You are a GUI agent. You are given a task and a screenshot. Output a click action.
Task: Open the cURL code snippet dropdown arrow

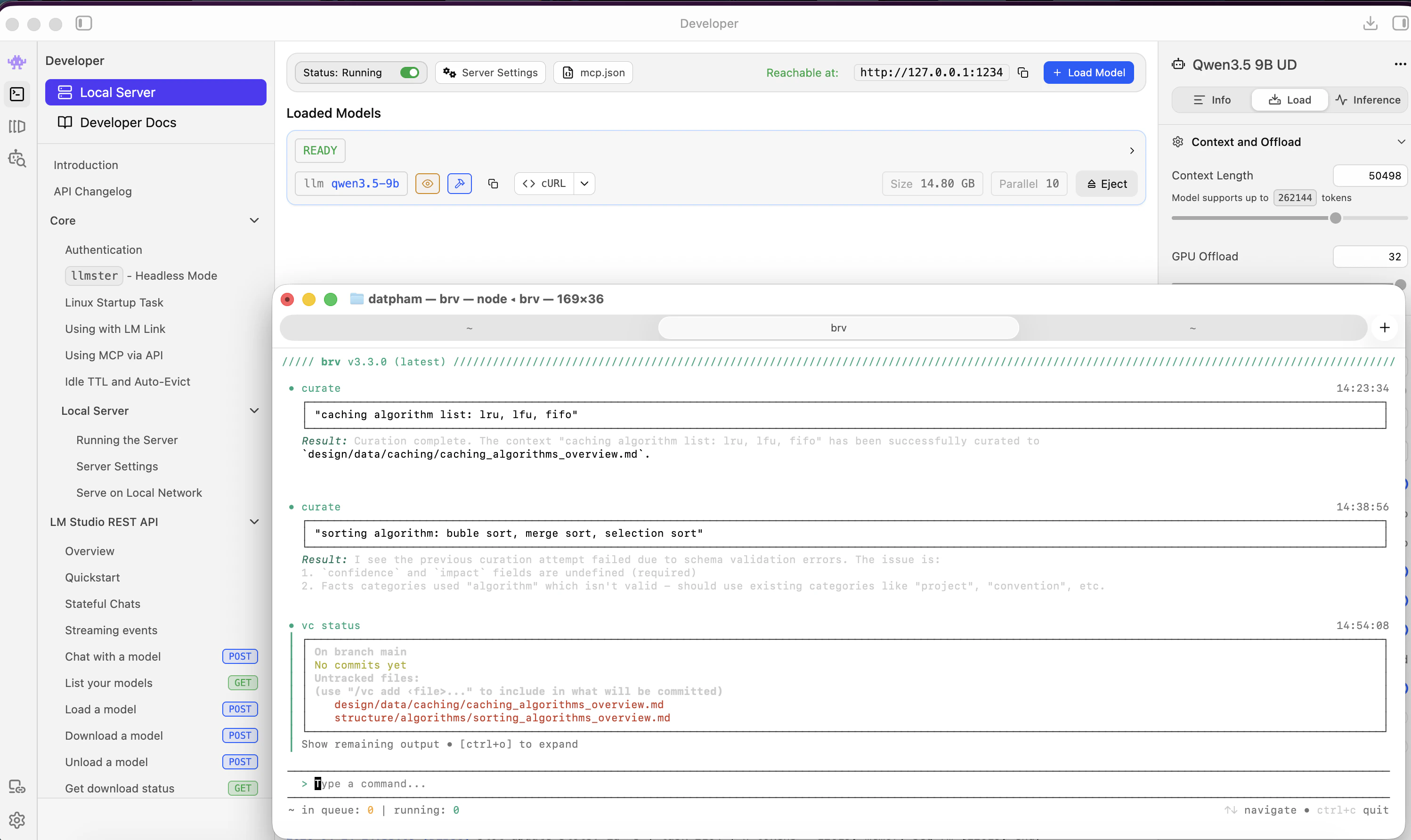(584, 183)
